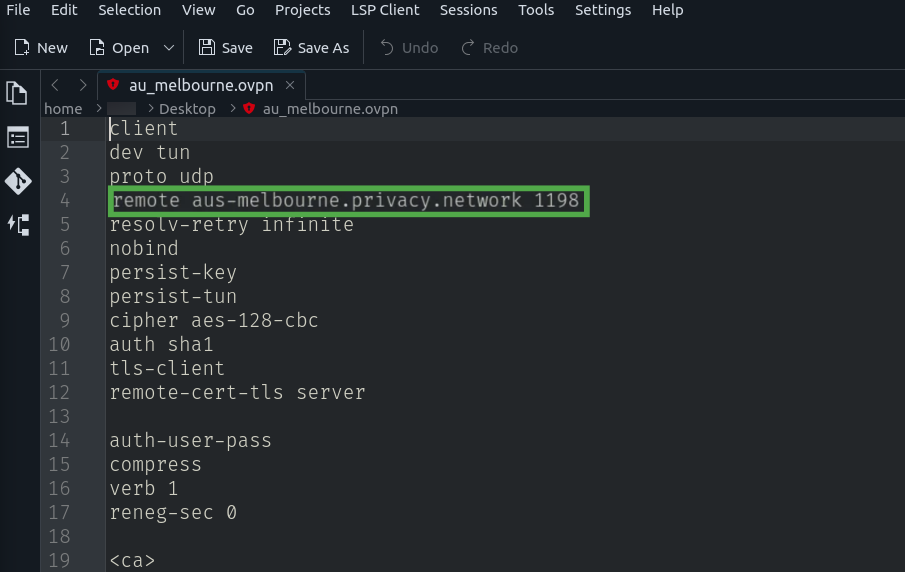Click line number 13 in the gutter
The image size is (905, 572).
tap(59, 416)
